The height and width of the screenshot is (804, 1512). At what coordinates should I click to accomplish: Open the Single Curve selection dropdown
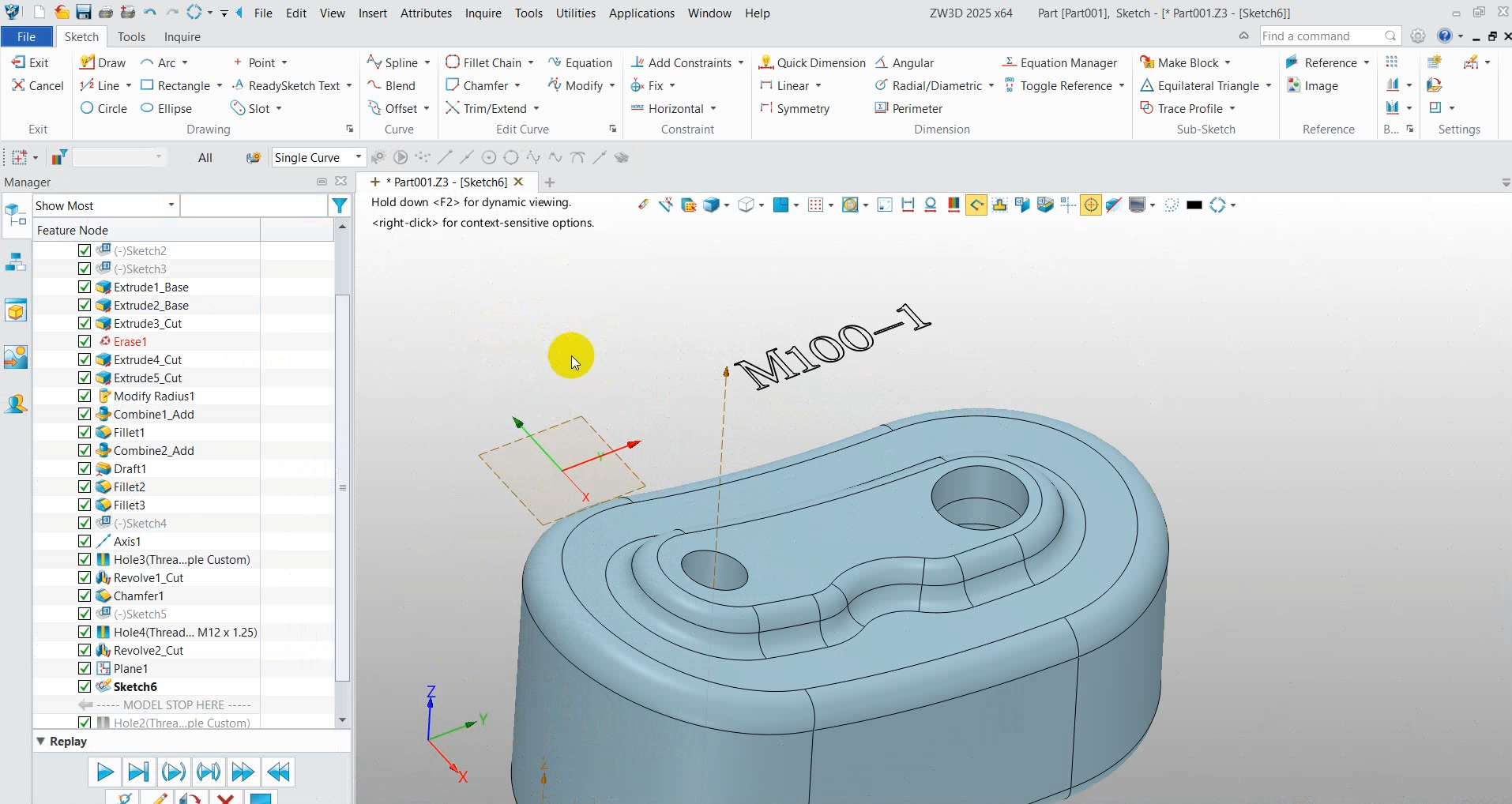click(358, 157)
